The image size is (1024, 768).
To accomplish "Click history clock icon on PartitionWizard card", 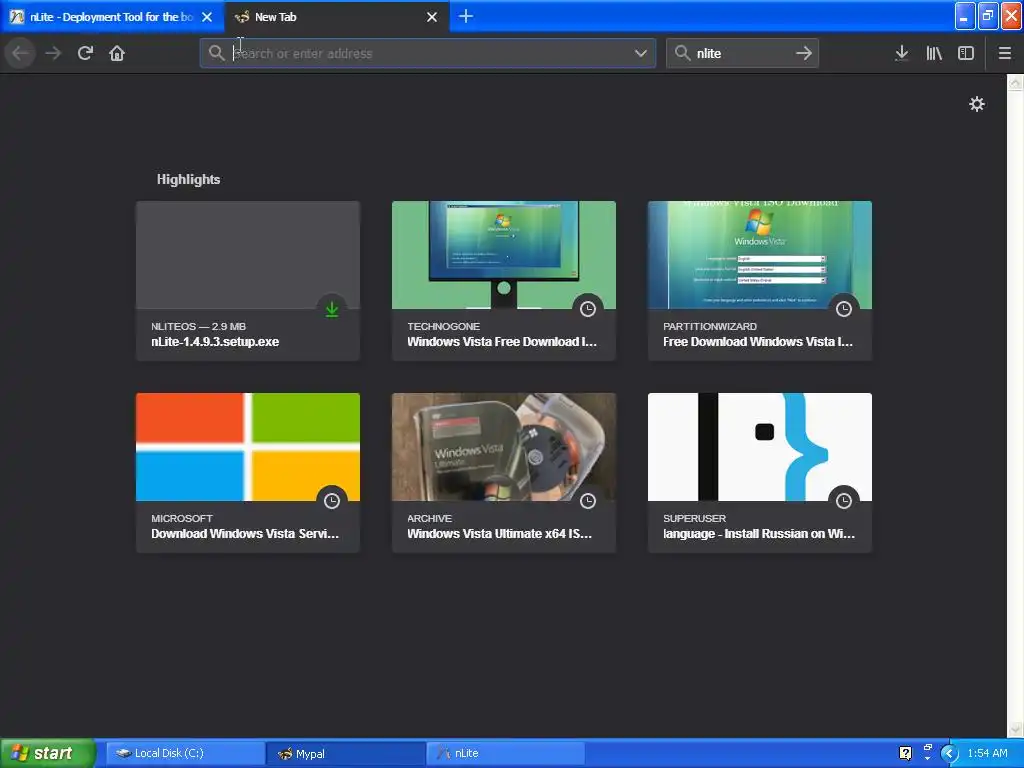I will [844, 309].
